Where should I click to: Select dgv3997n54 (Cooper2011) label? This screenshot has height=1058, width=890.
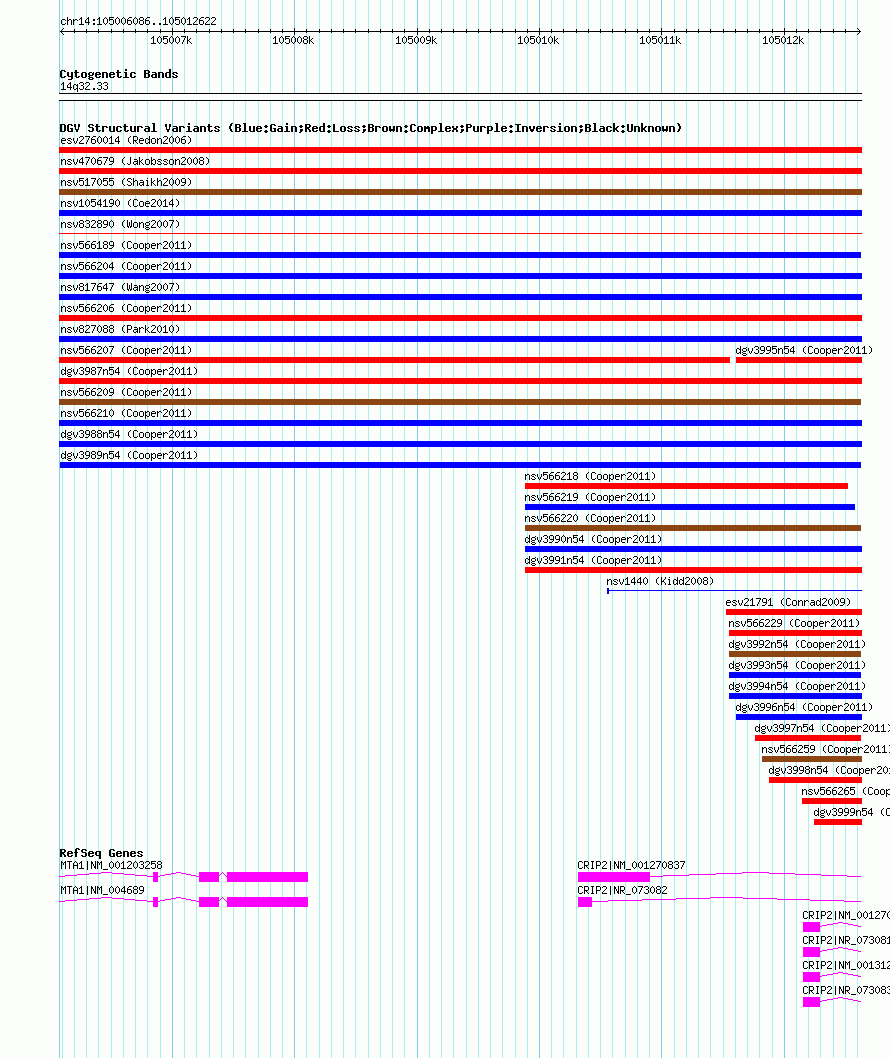822,727
